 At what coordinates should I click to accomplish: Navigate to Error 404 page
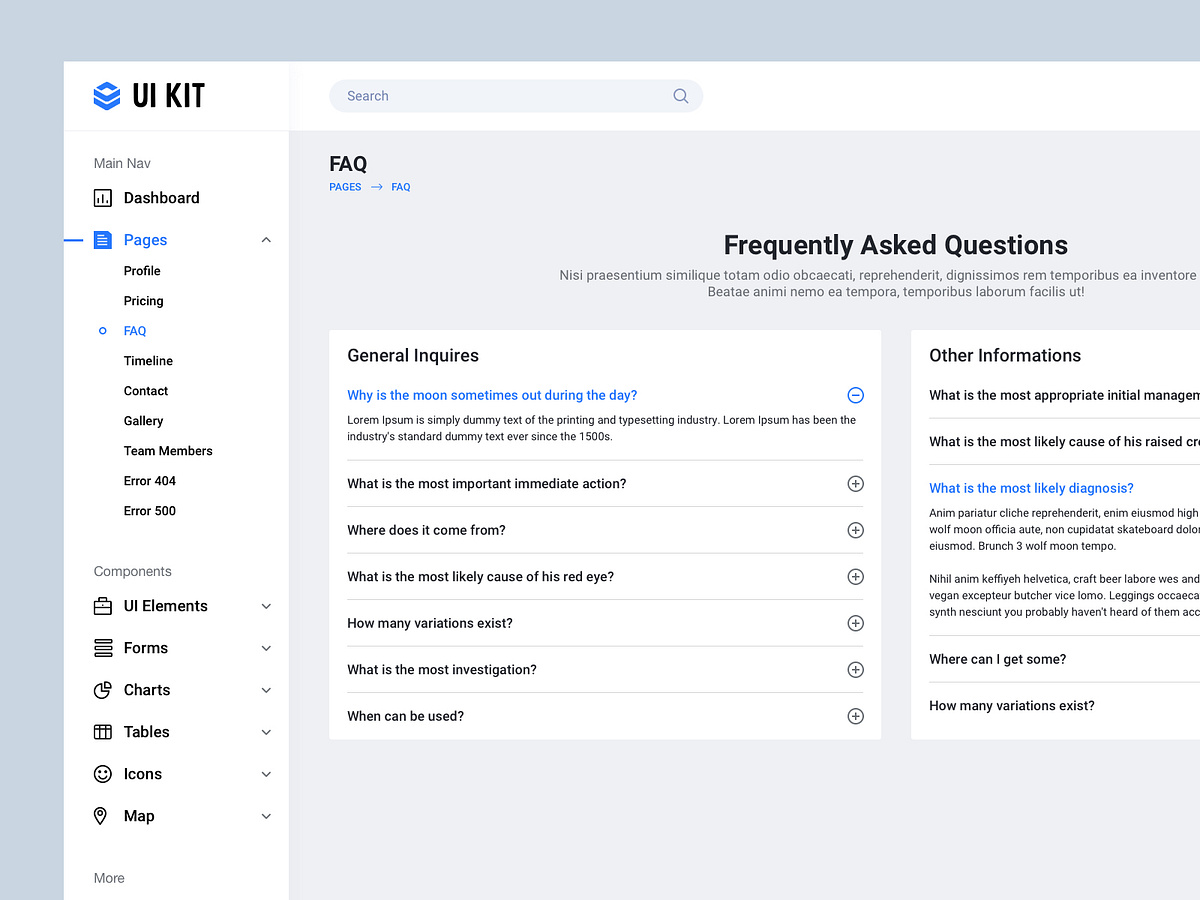(149, 480)
